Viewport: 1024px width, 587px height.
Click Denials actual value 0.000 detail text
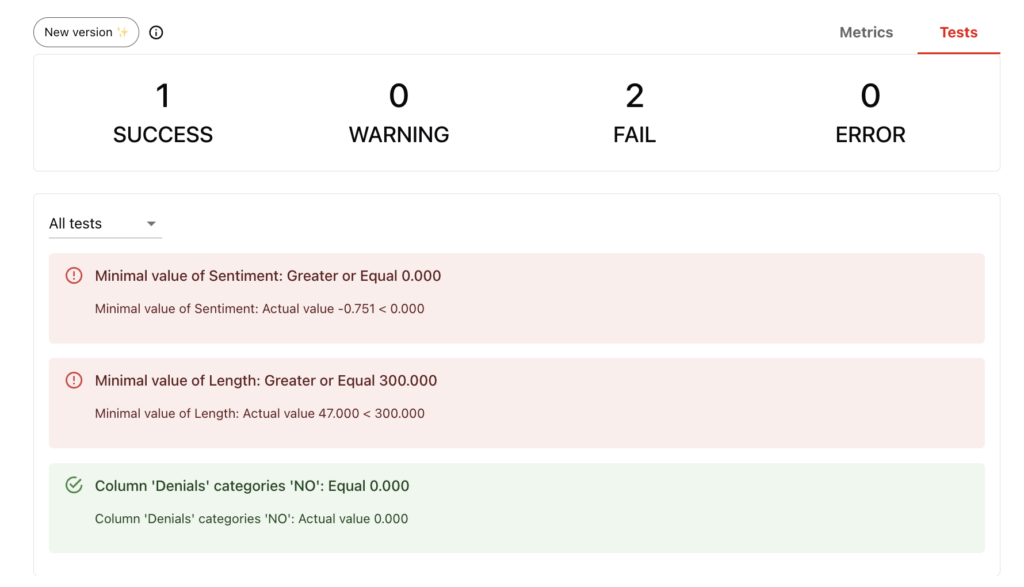(252, 519)
